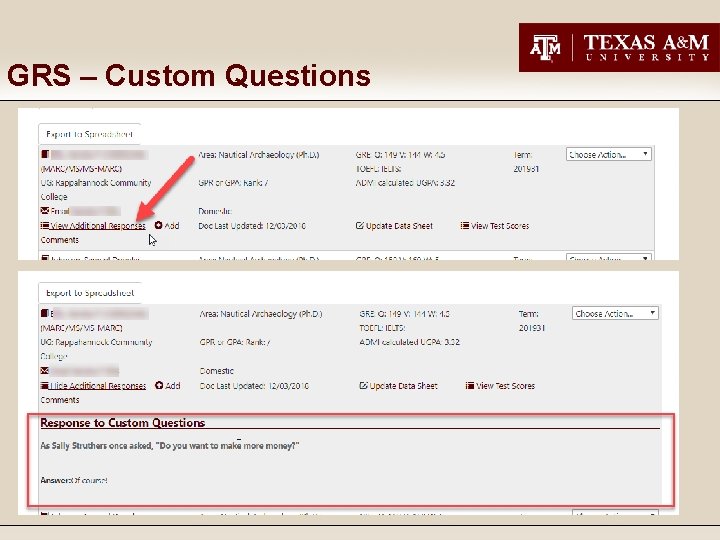
Task: Open View Test Scores link in upper panel
Action: click(x=500, y=226)
